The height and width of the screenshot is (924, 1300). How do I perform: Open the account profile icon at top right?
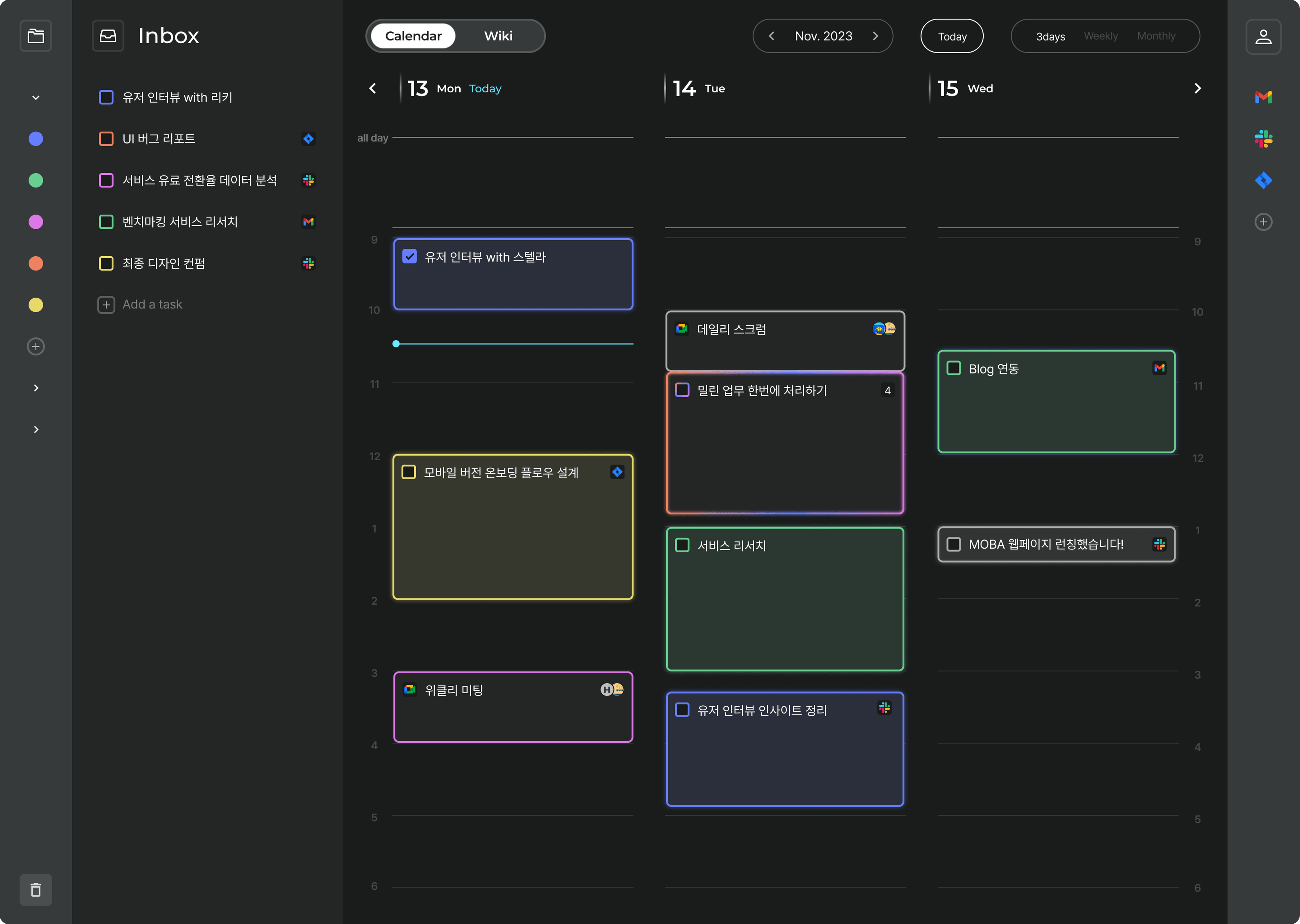(1264, 36)
